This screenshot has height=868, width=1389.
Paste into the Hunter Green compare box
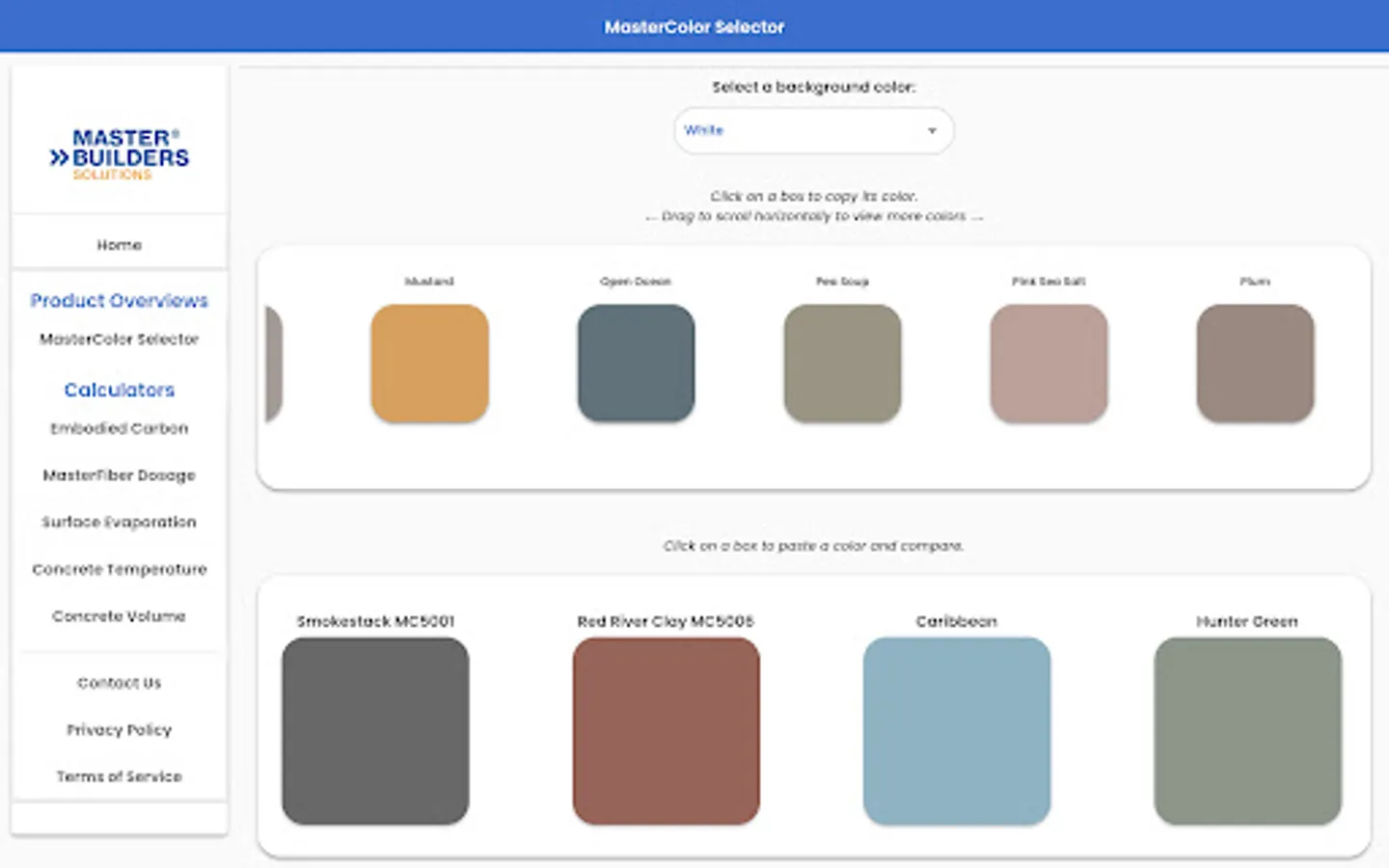click(1247, 731)
